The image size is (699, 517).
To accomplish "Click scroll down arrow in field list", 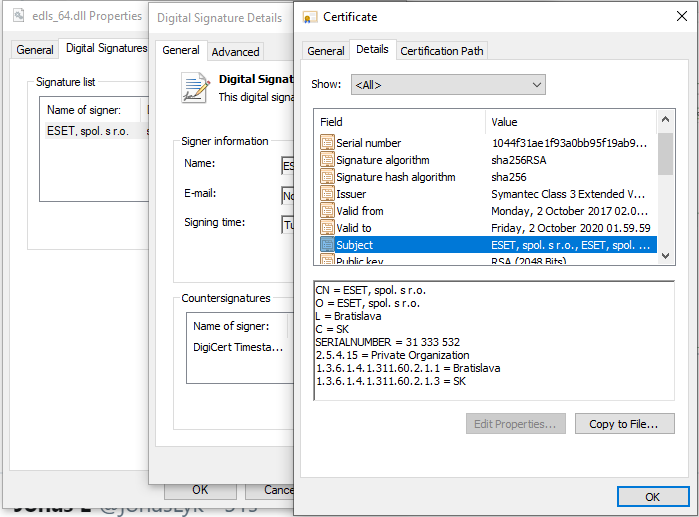I will click(x=665, y=256).
